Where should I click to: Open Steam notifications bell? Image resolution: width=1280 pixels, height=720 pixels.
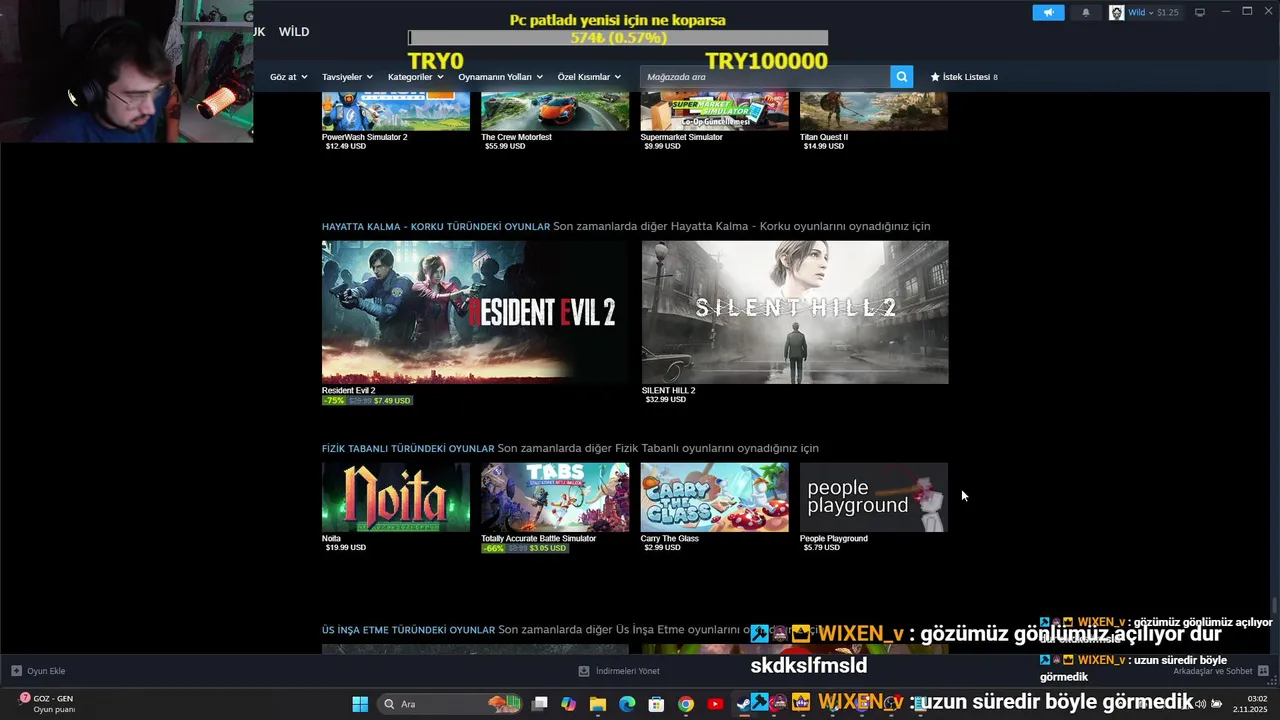pos(1086,12)
